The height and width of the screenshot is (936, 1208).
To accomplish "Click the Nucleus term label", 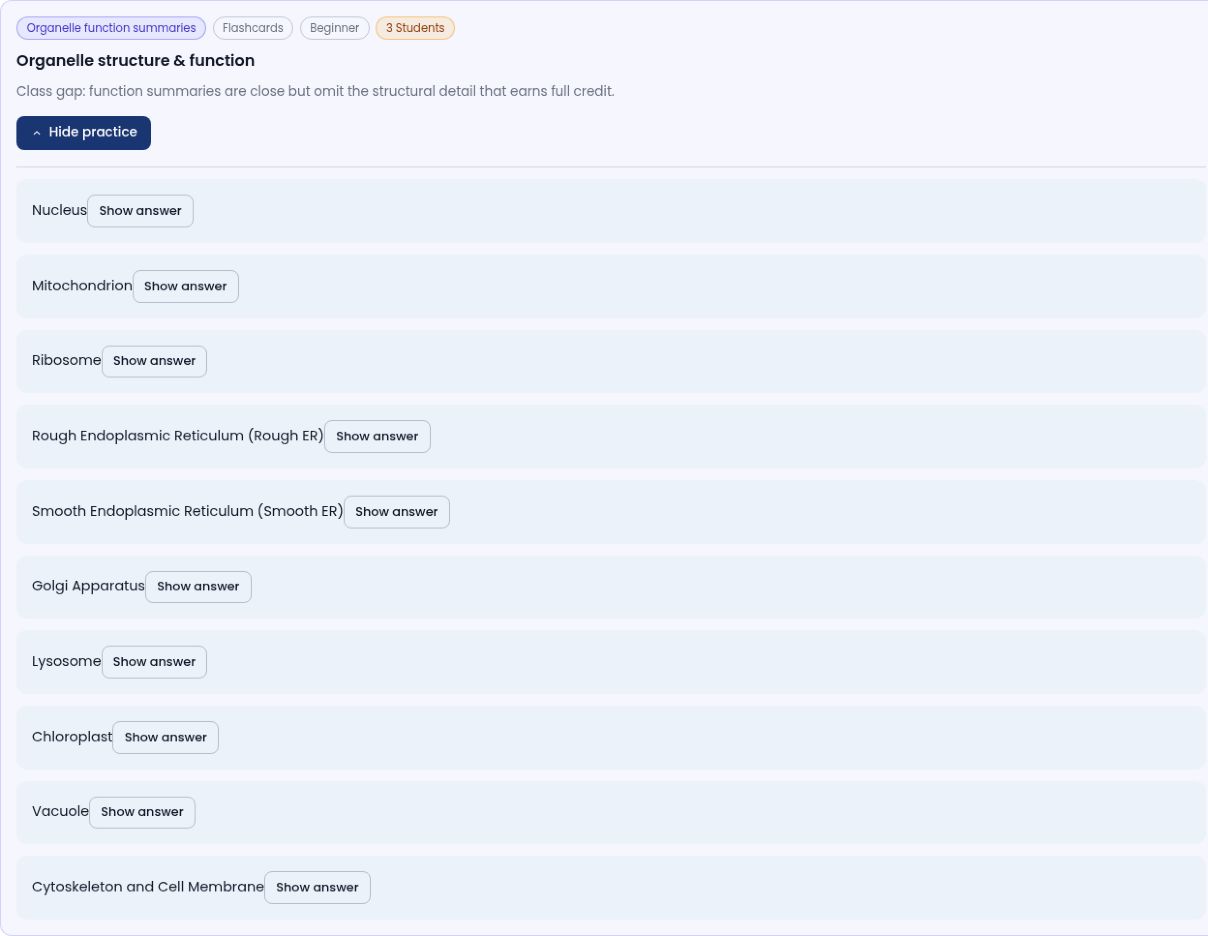I will [x=59, y=210].
